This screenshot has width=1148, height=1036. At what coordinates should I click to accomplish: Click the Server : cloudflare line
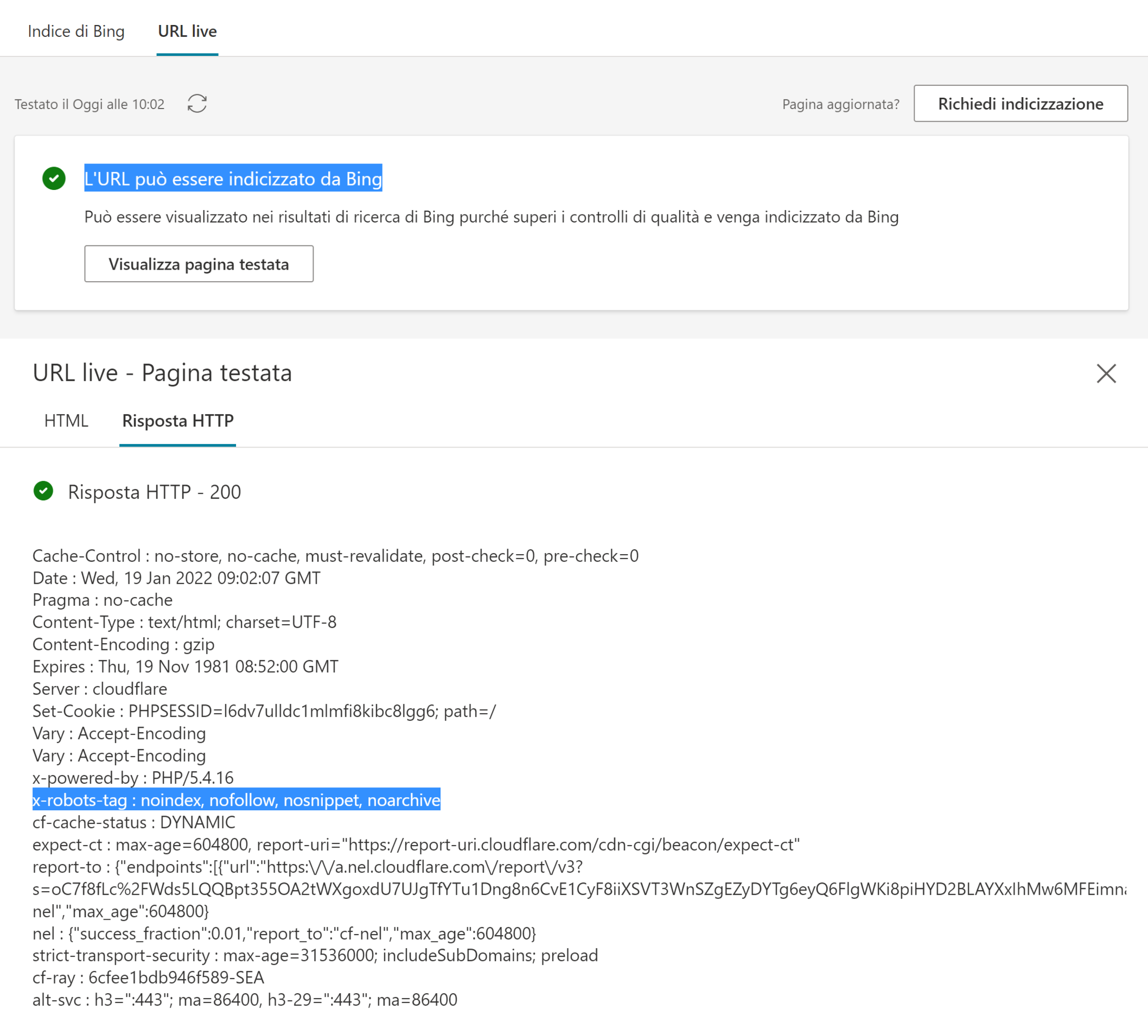point(100,689)
